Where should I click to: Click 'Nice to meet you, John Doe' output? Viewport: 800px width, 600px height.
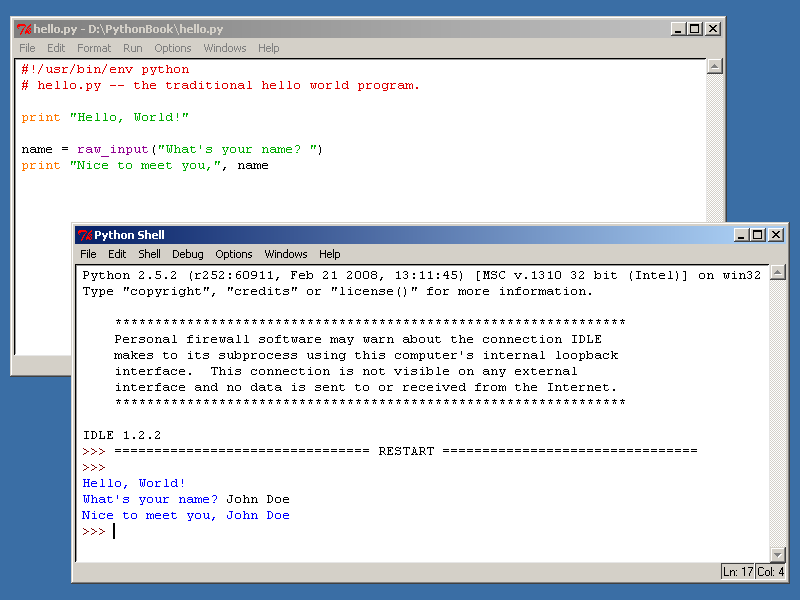click(x=186, y=515)
